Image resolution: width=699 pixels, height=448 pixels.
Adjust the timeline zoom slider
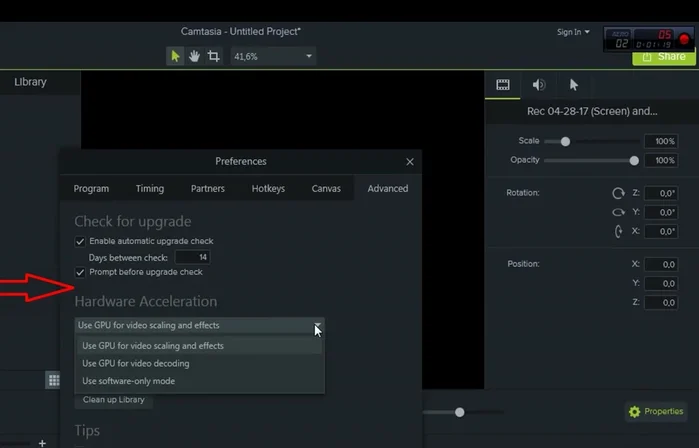click(x=460, y=412)
